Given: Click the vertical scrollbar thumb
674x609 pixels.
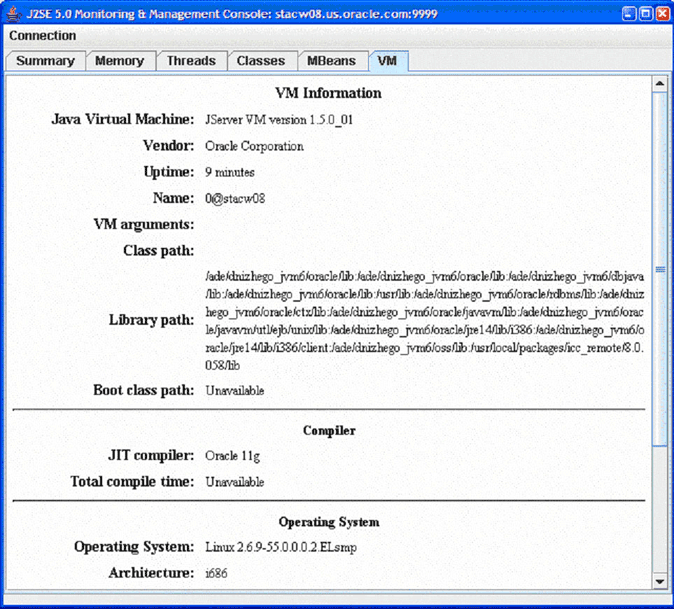Looking at the screenshot, I should (660, 270).
